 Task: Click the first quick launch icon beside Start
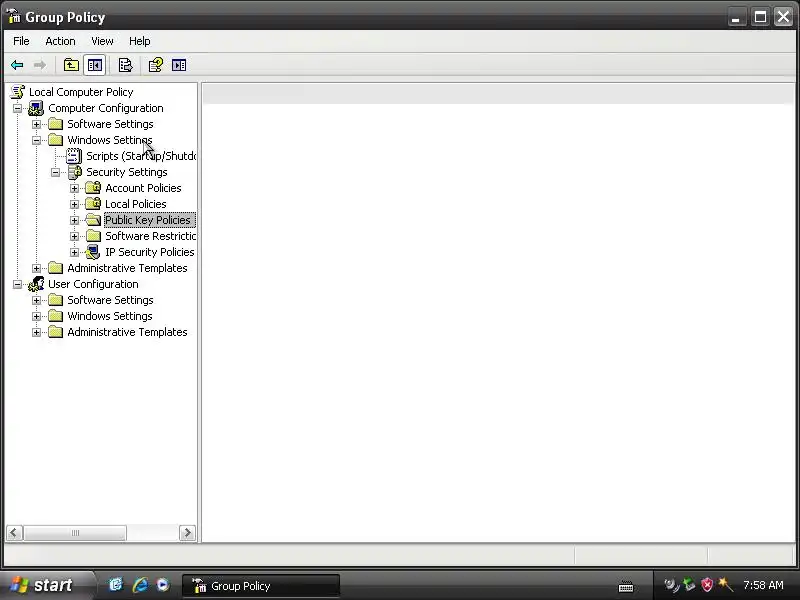(116, 585)
